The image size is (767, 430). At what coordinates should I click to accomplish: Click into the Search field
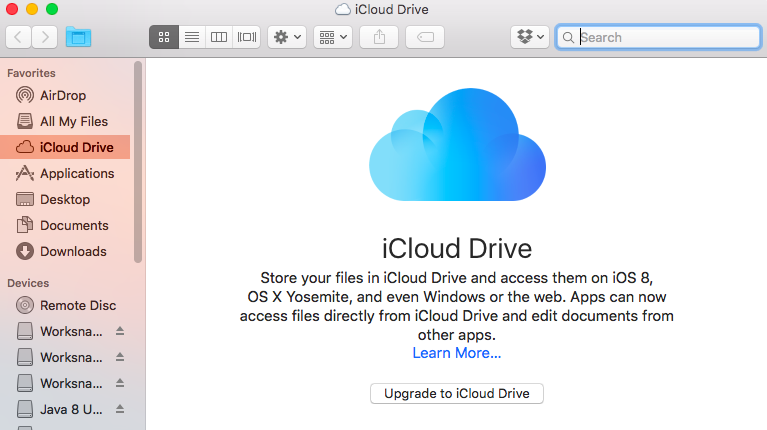click(658, 37)
